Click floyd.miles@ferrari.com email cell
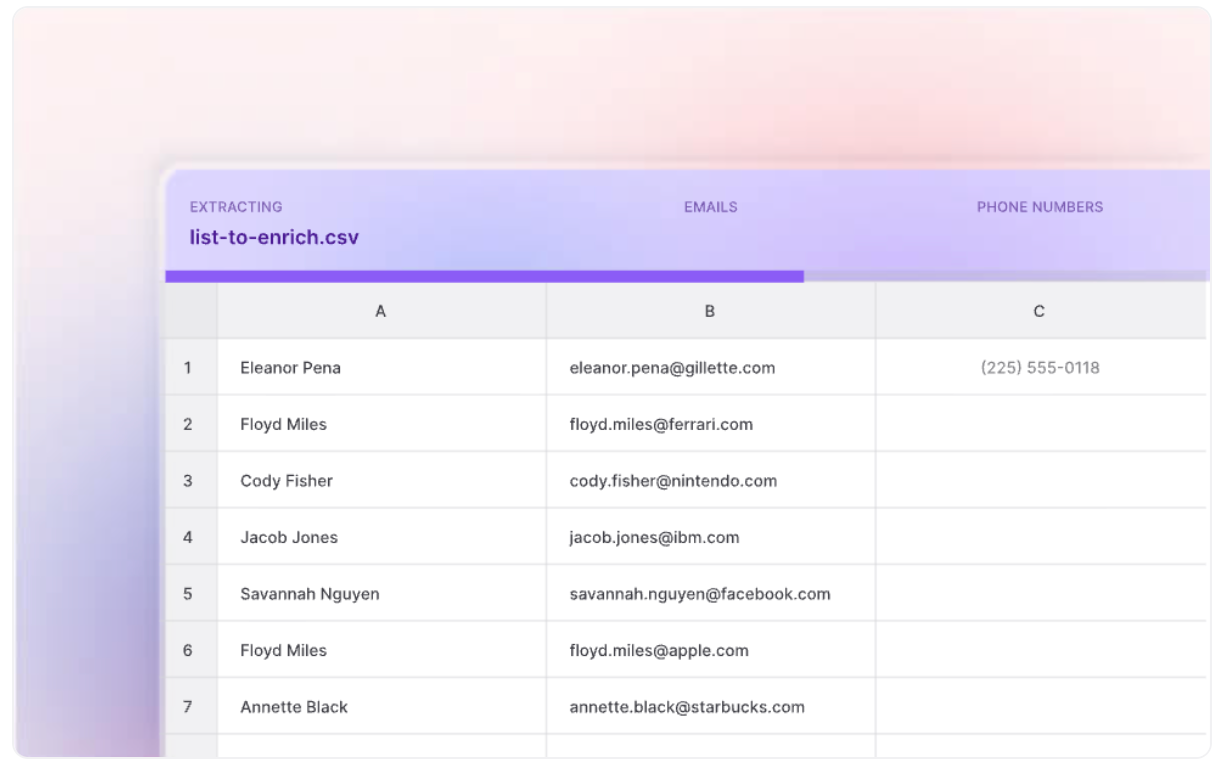This screenshot has width=1220, height=768. [661, 424]
